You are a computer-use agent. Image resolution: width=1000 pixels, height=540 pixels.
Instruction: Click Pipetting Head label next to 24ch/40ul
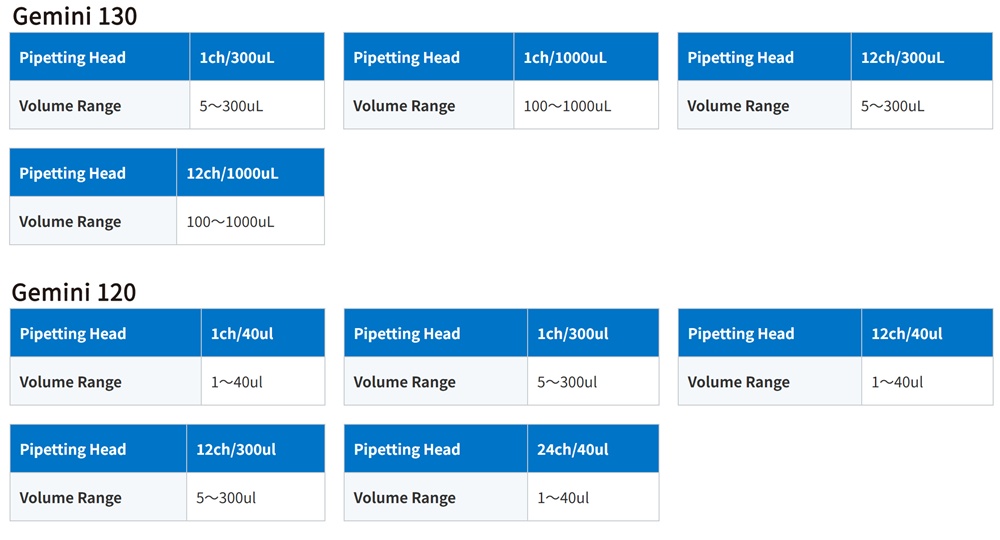click(x=407, y=449)
